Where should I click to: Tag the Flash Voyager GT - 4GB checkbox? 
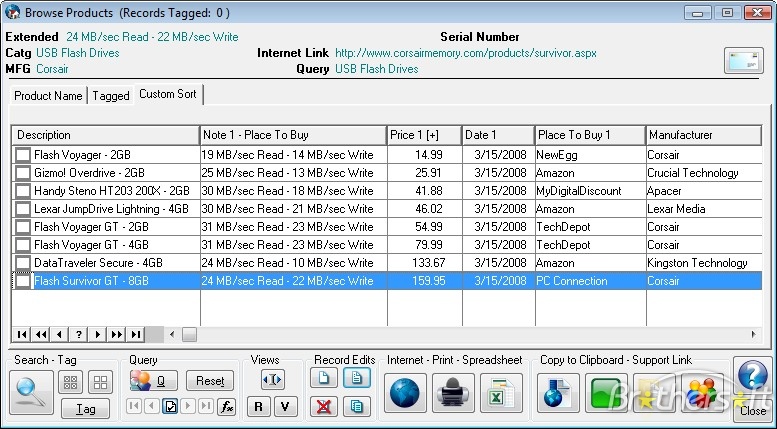tap(23, 245)
